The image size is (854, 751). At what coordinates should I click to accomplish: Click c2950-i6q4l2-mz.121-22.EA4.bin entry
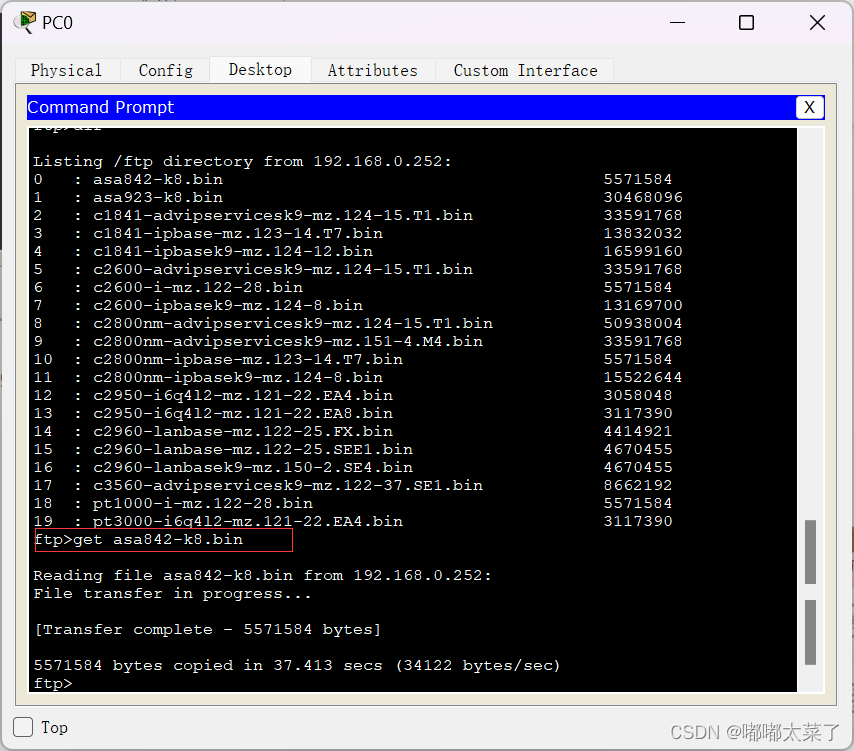(x=243, y=395)
